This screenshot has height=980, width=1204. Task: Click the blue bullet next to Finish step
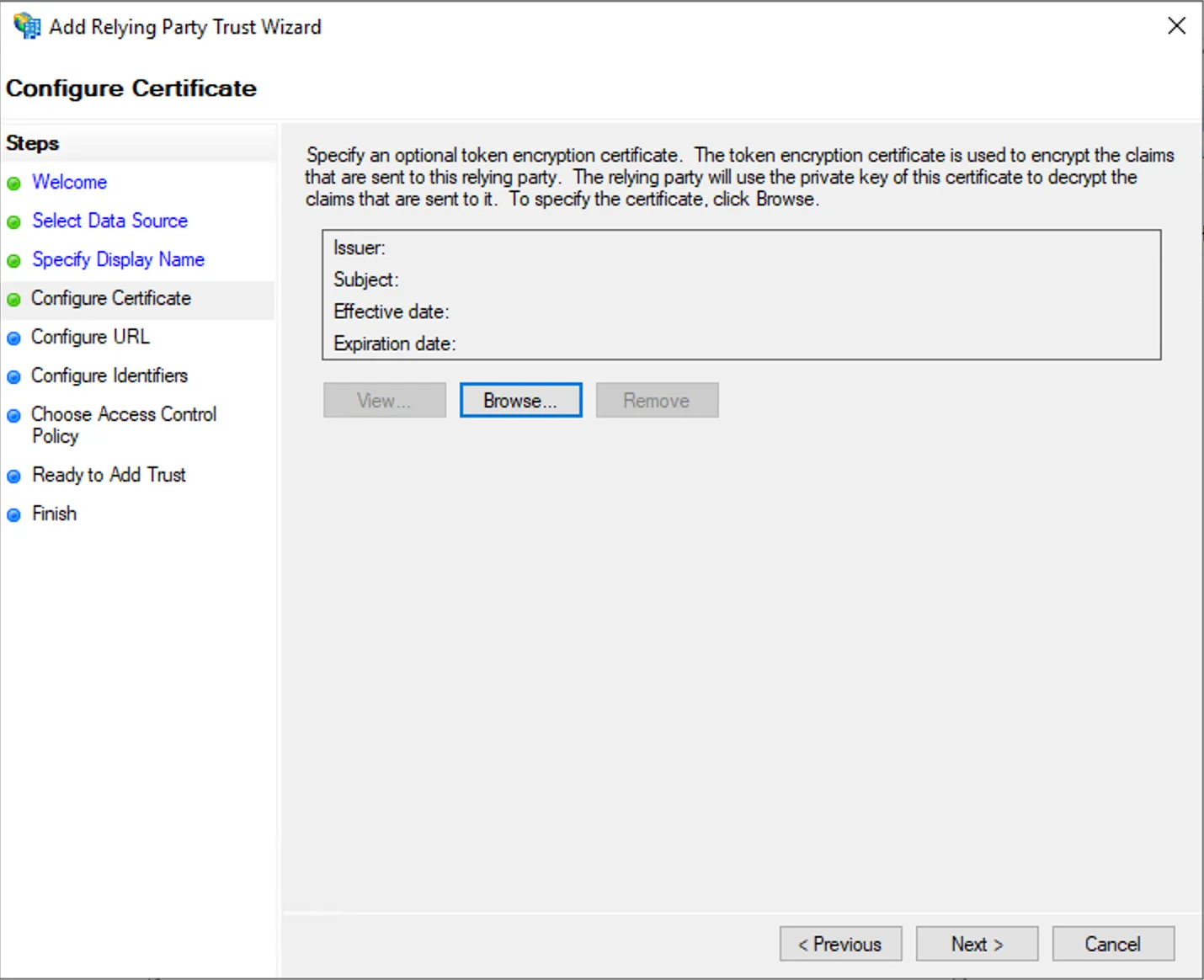click(x=14, y=514)
